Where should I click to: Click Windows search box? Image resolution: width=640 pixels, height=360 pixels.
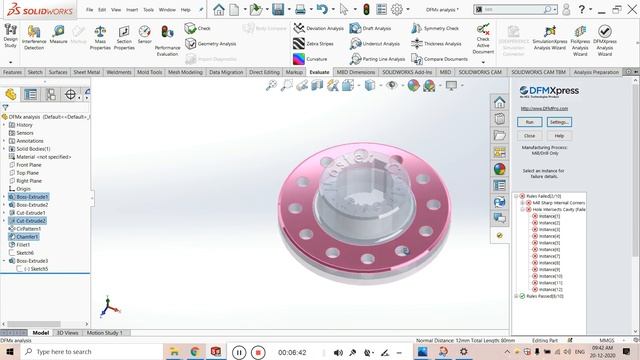pos(91,352)
